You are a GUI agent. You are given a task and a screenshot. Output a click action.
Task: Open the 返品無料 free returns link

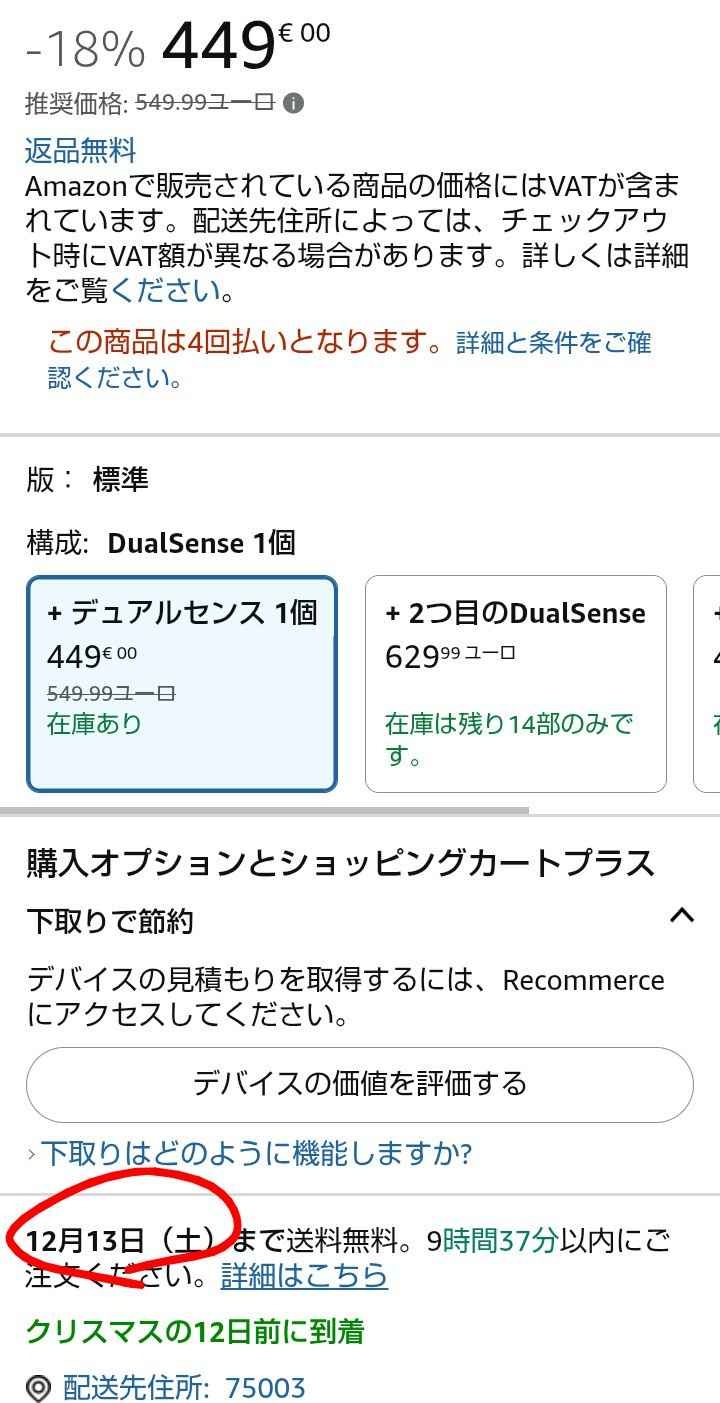[x=80, y=151]
